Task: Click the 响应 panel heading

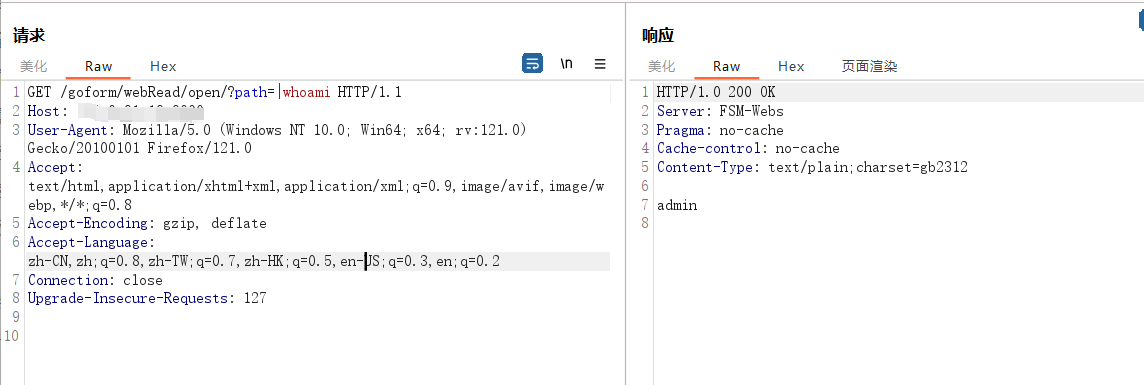Action: pyautogui.click(x=658, y=35)
